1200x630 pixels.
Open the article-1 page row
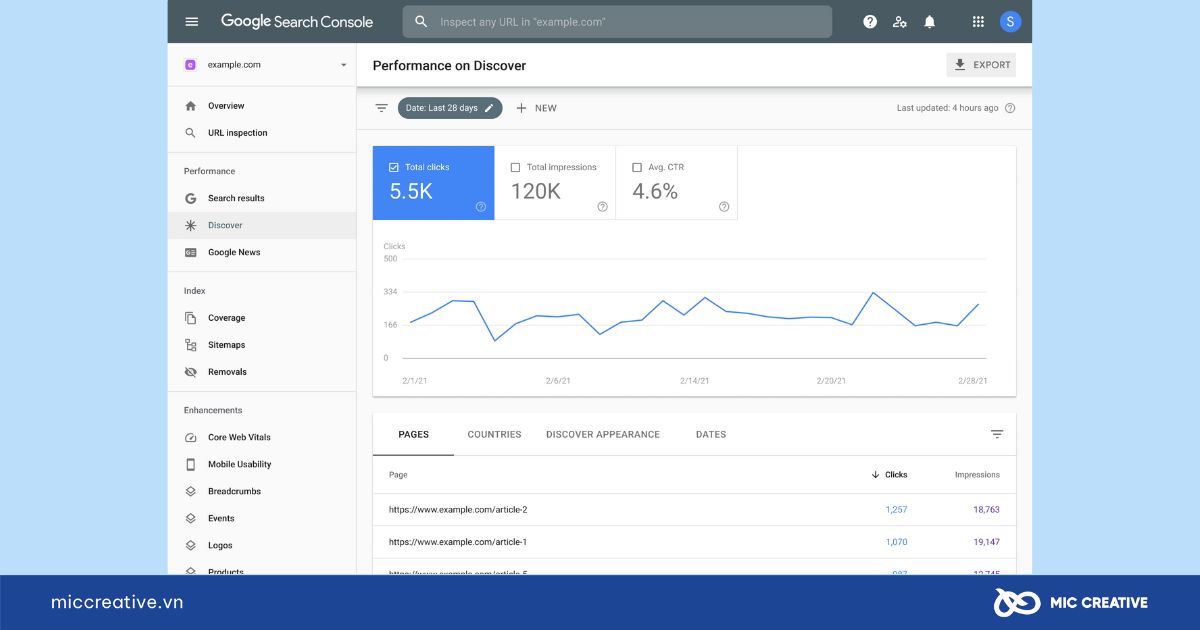point(694,542)
